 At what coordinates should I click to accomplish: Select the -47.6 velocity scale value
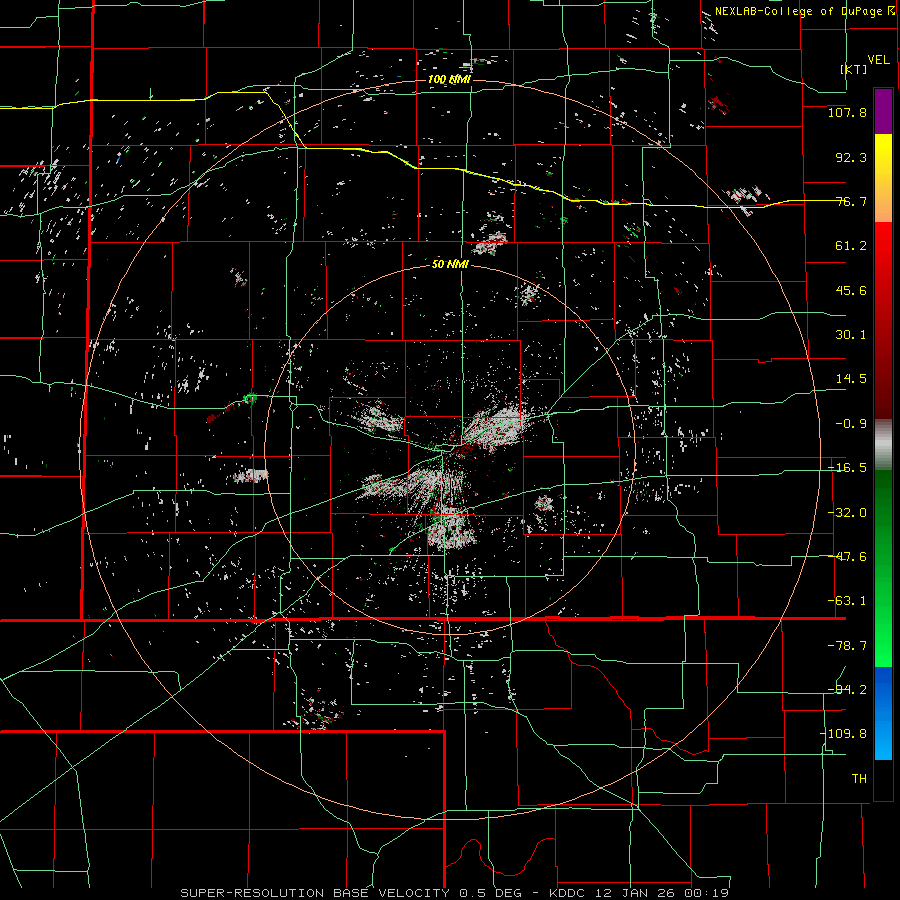tap(847, 557)
